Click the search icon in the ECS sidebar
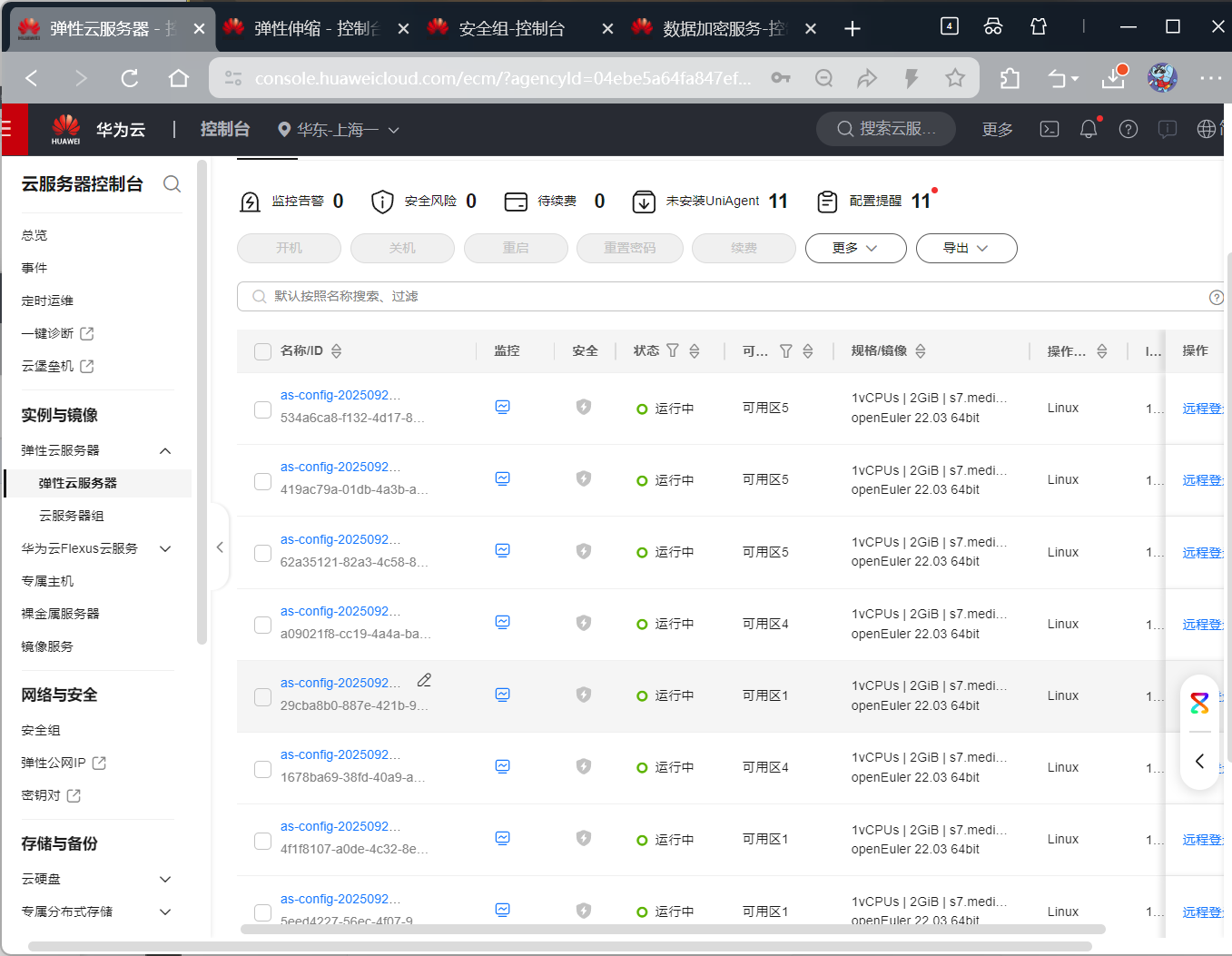 [172, 184]
